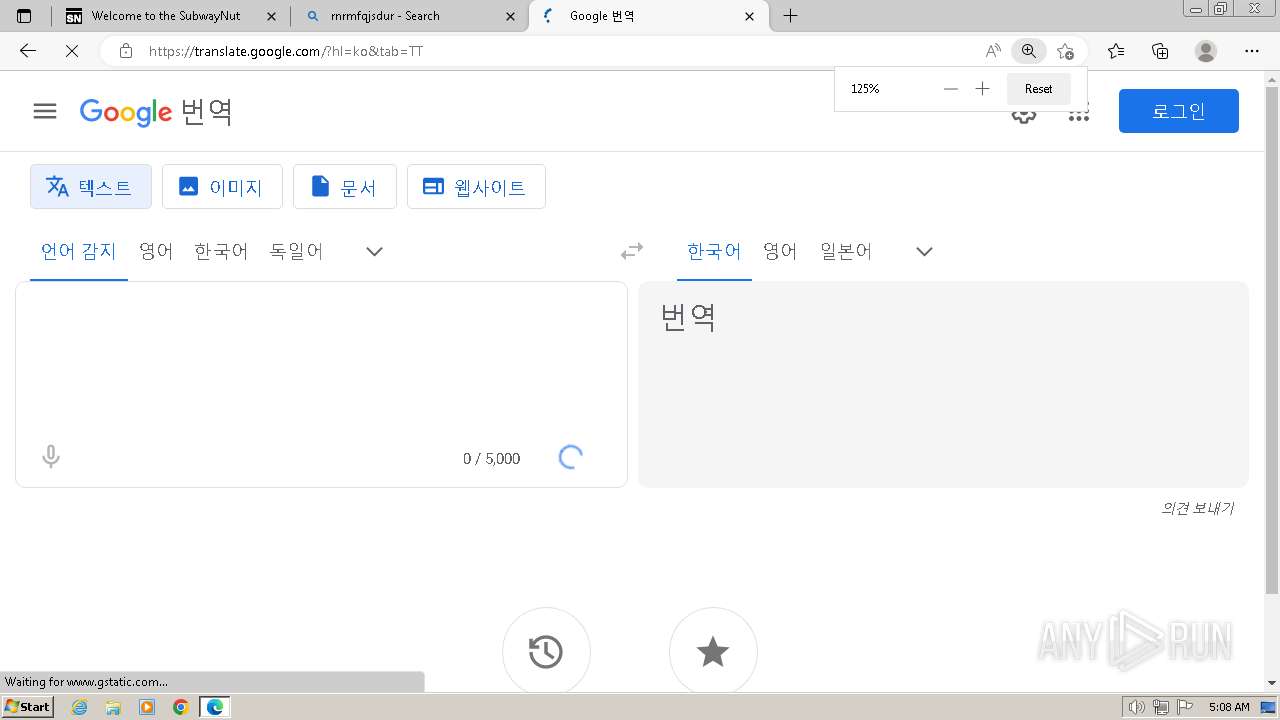Viewport: 1280px width, 720px height.
Task: Open the Edge taskbar button
Action: coord(214,707)
